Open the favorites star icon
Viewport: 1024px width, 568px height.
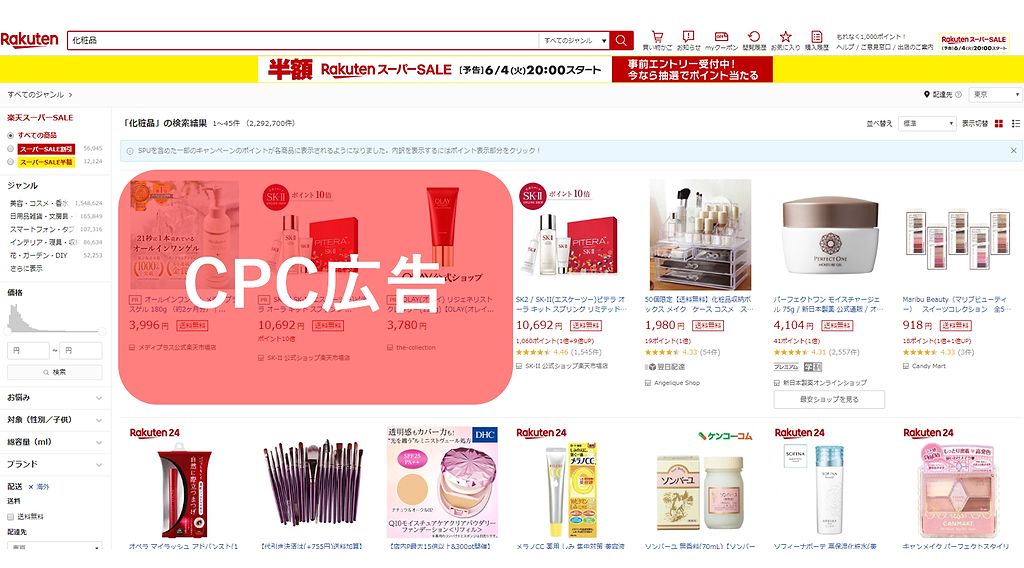coord(786,37)
